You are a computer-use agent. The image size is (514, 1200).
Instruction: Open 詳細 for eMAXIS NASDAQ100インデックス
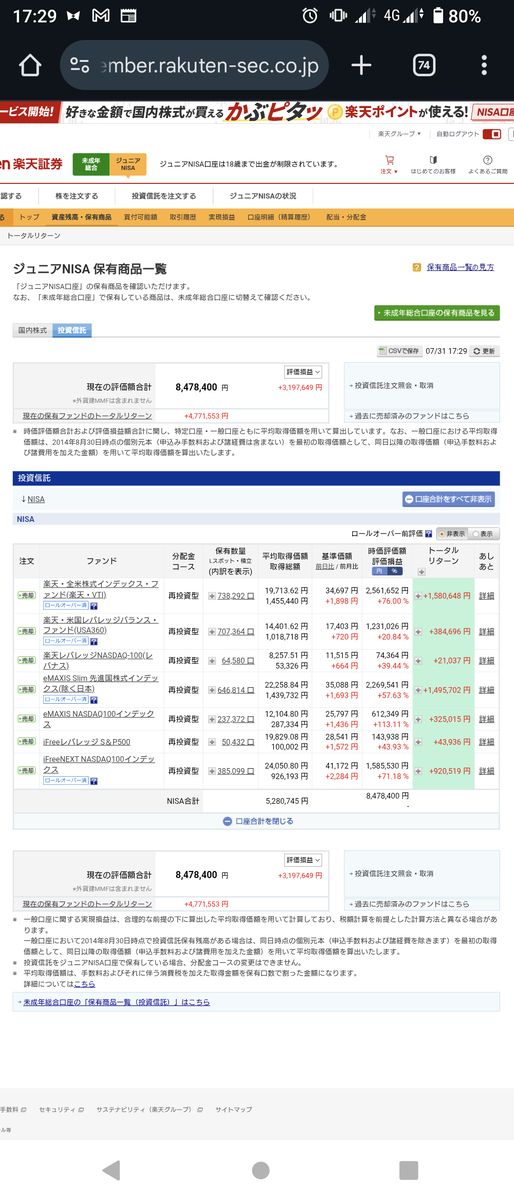click(486, 719)
